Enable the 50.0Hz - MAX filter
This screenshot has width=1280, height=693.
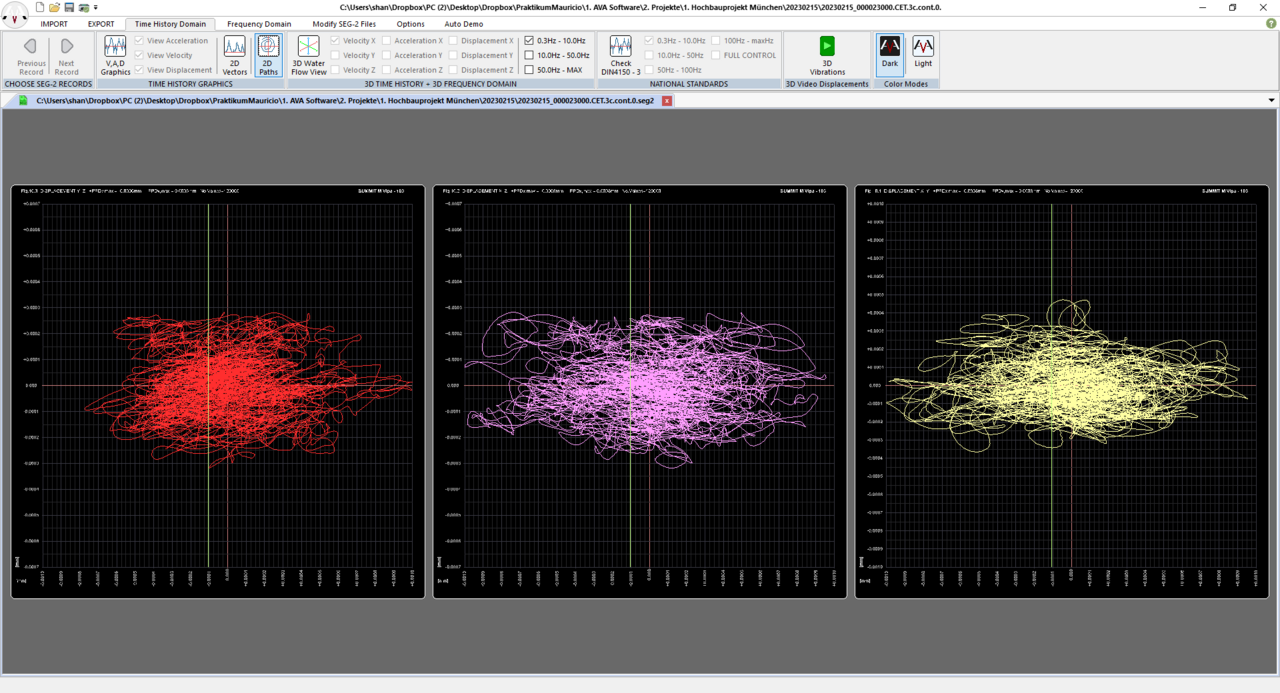click(529, 70)
